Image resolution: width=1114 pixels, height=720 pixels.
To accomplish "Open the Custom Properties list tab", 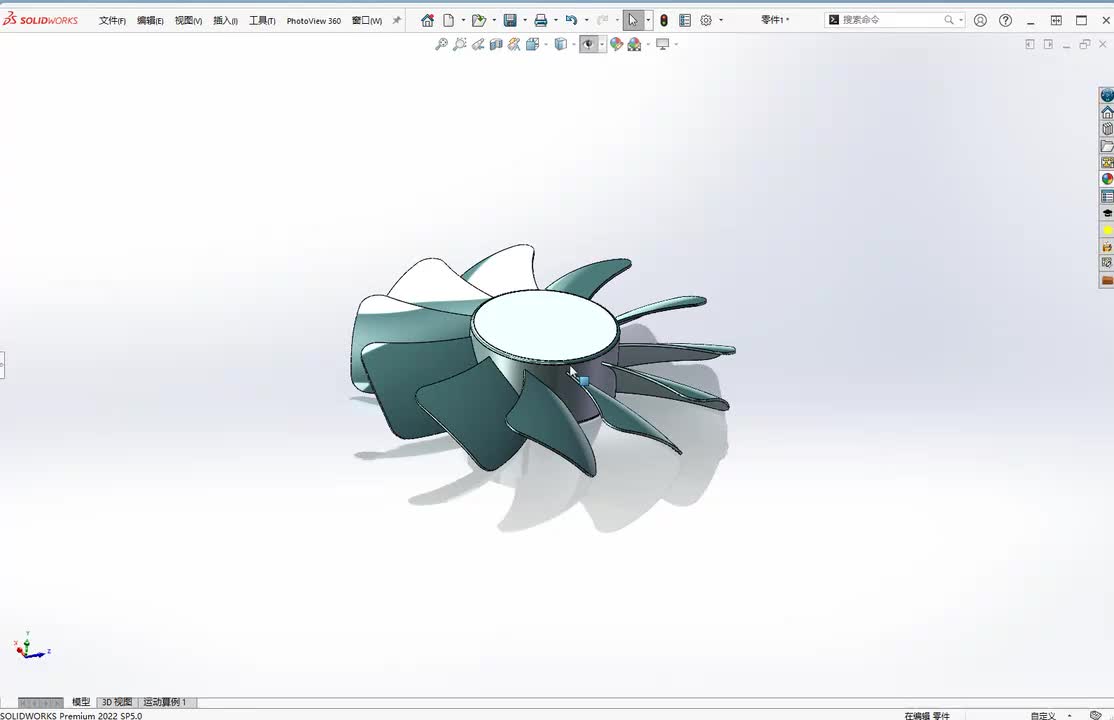I will 1107,196.
